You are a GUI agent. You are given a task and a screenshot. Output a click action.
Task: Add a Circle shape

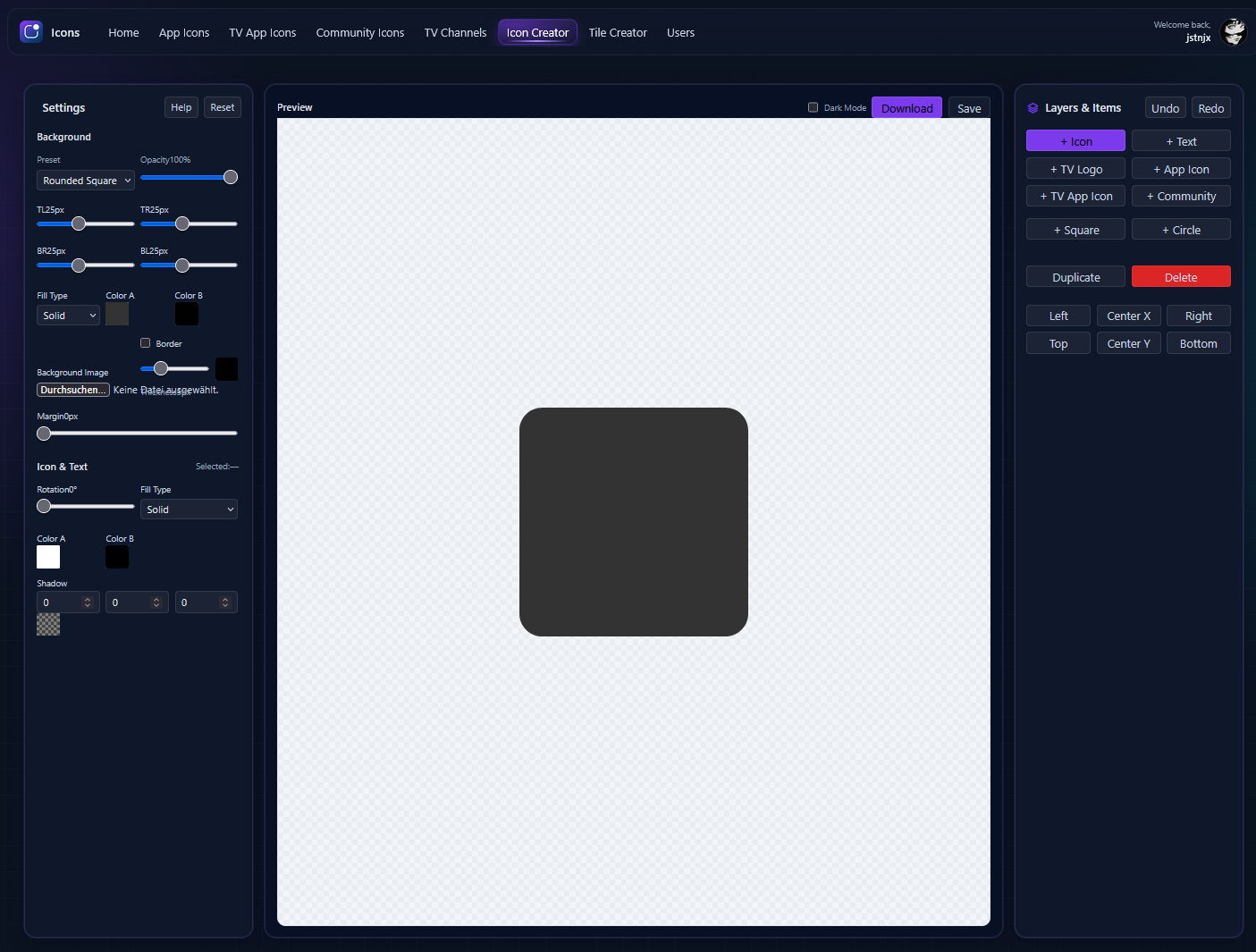point(1181,230)
